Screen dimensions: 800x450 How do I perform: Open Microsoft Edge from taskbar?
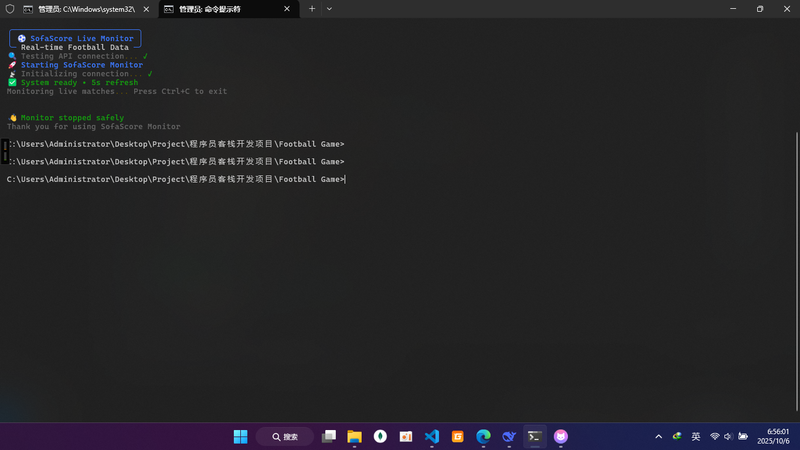pos(483,437)
